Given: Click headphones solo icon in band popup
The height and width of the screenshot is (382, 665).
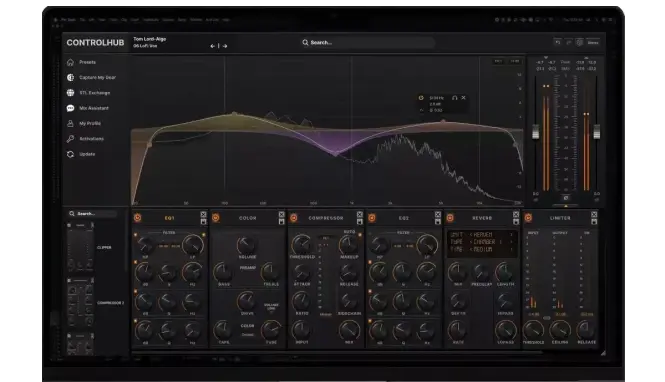Looking at the screenshot, I should click(454, 98).
